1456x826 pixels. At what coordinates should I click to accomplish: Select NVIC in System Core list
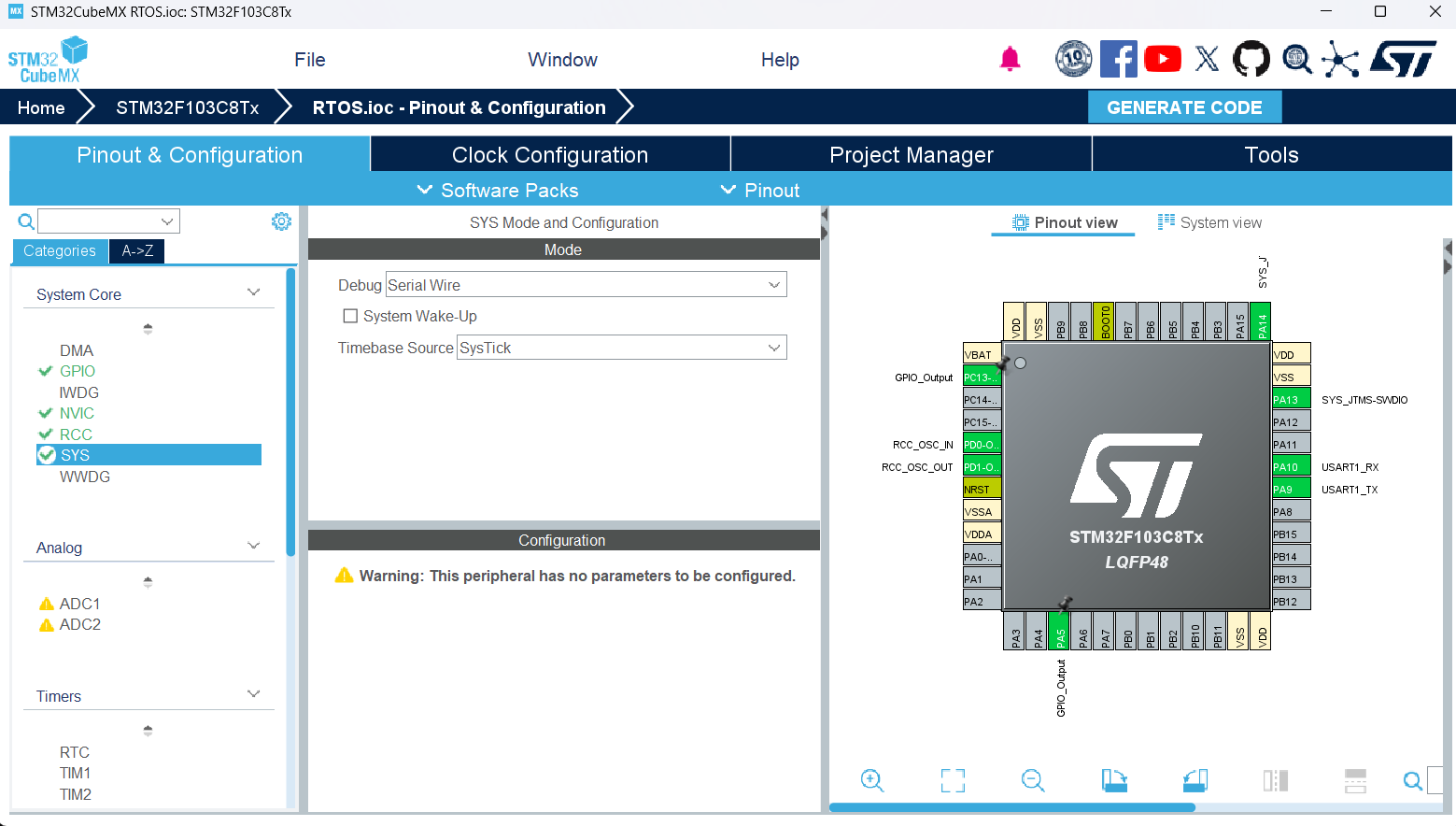pyautogui.click(x=77, y=413)
